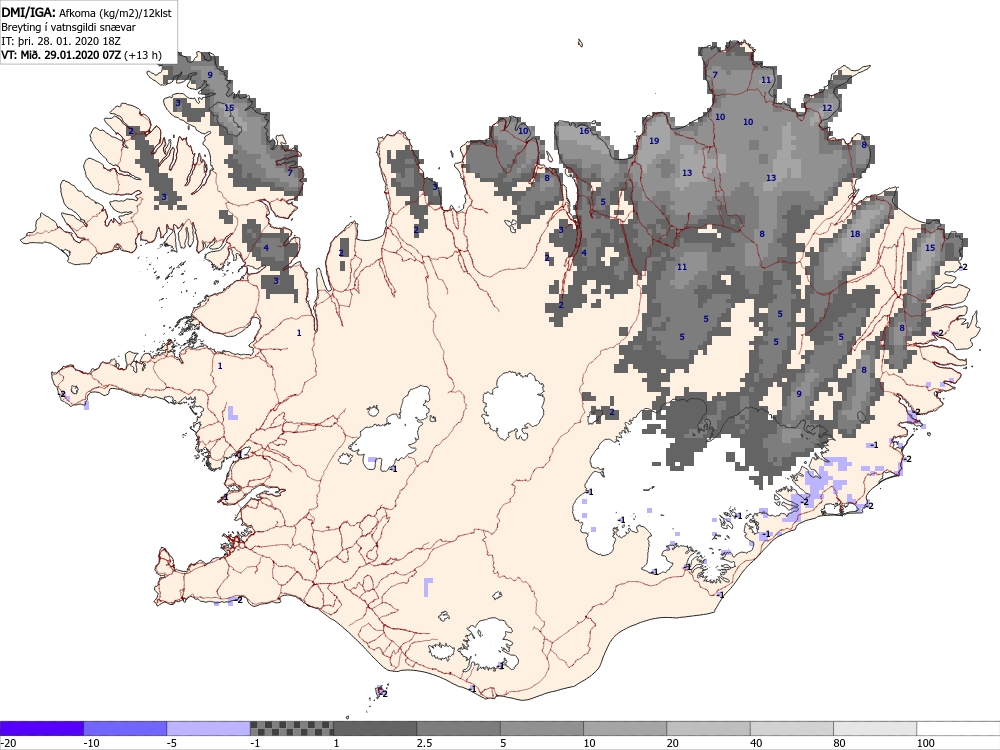Click the value '19' on the map
Viewport: 1000px width, 750px height.
click(654, 141)
